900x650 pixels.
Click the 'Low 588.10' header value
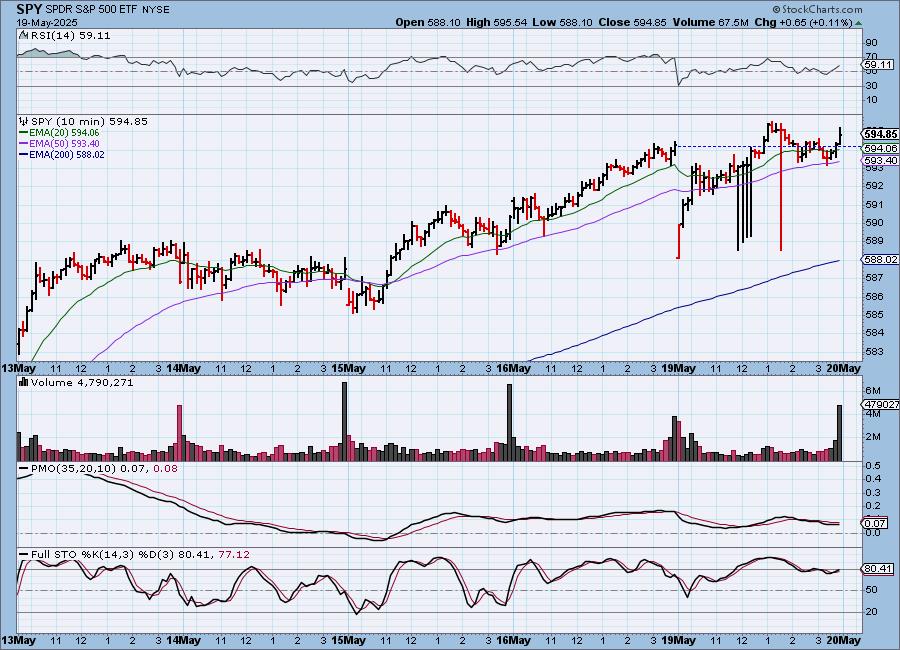tap(562, 22)
